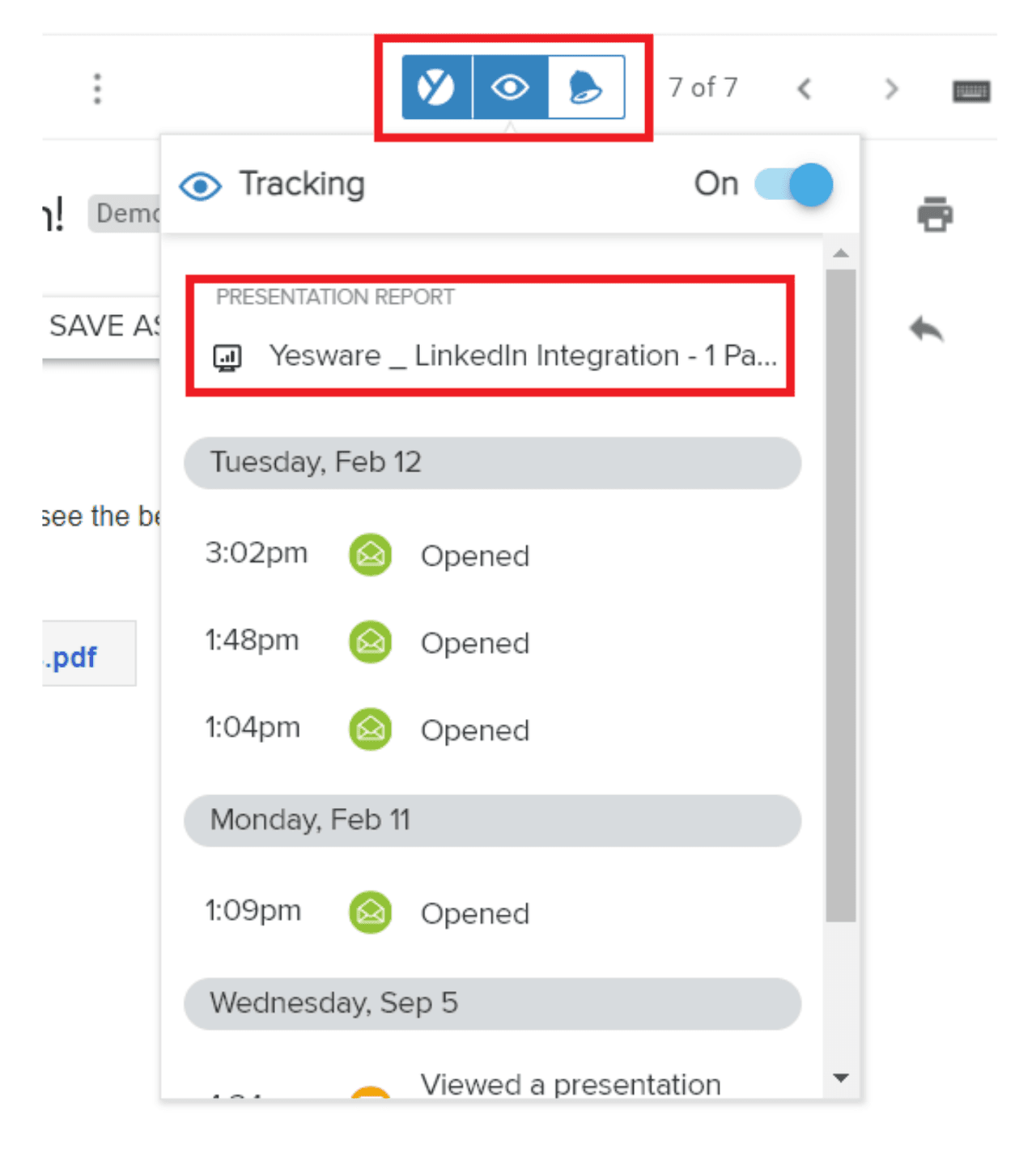Reply using the reply arrow icon
Viewport: 1036px width, 1153px height.
[x=926, y=329]
